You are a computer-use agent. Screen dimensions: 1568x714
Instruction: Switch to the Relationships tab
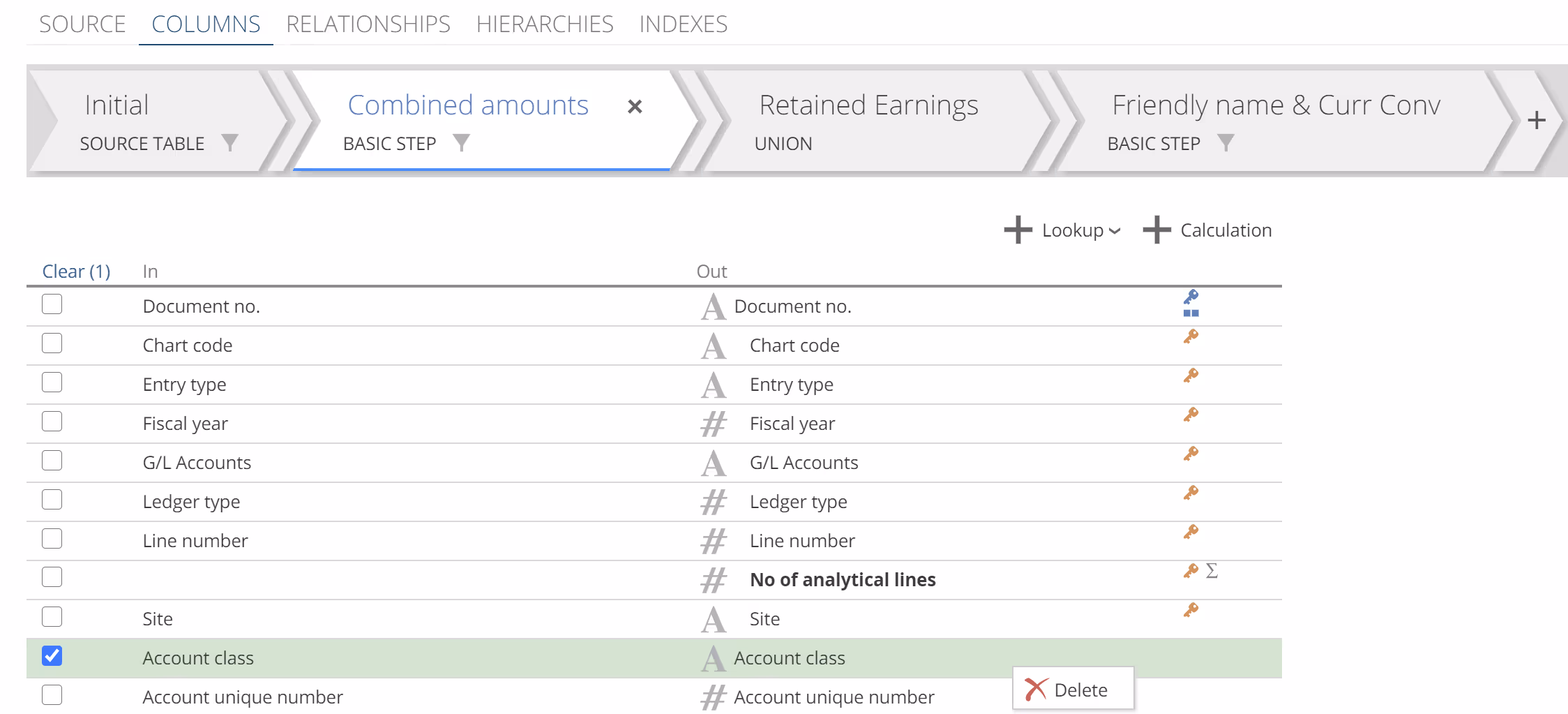point(368,24)
